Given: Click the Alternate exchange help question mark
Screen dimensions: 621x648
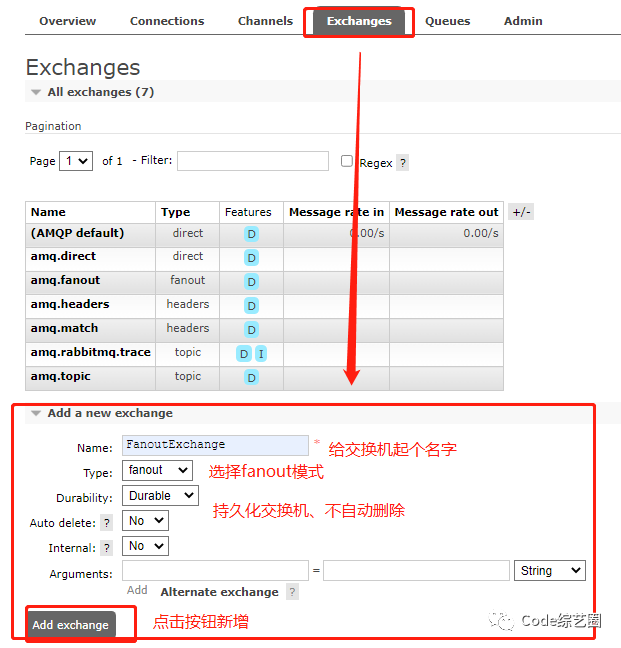Looking at the screenshot, I should [x=292, y=592].
